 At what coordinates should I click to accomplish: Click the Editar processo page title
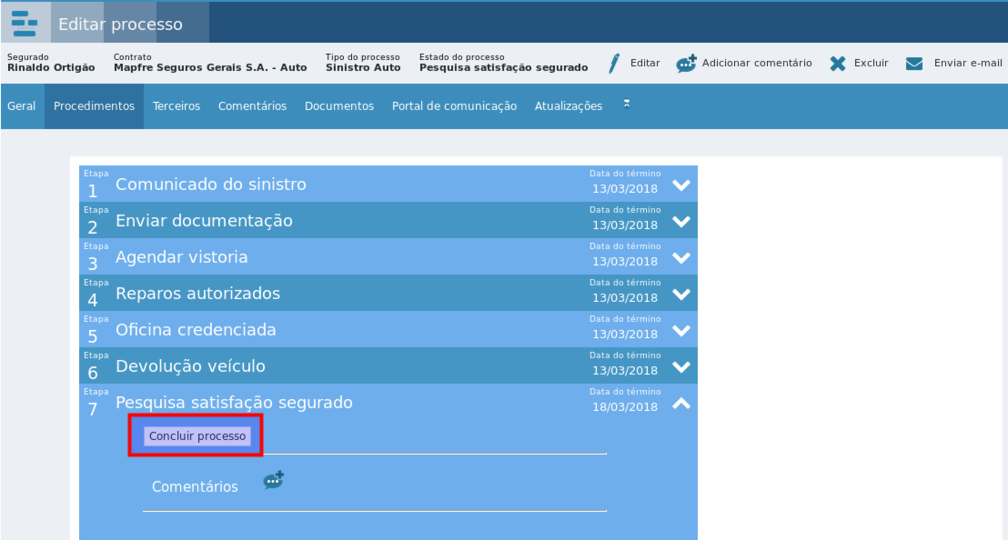120,24
